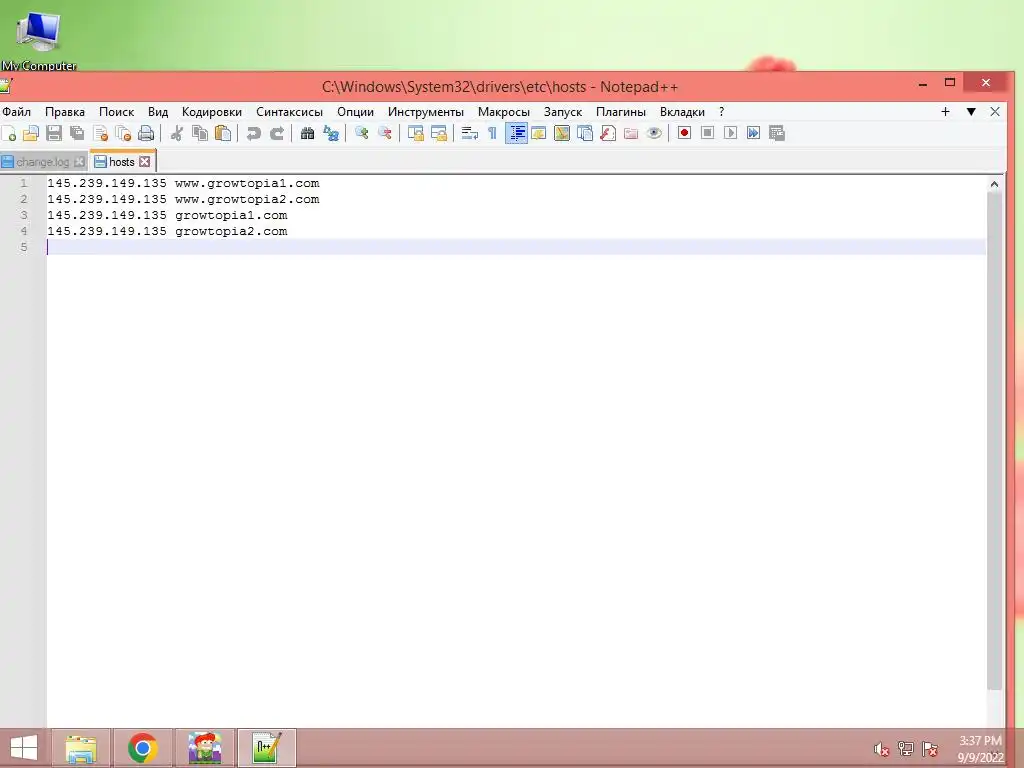The height and width of the screenshot is (768, 1024).
Task: Click the Close All documents icon
Action: 123,133
